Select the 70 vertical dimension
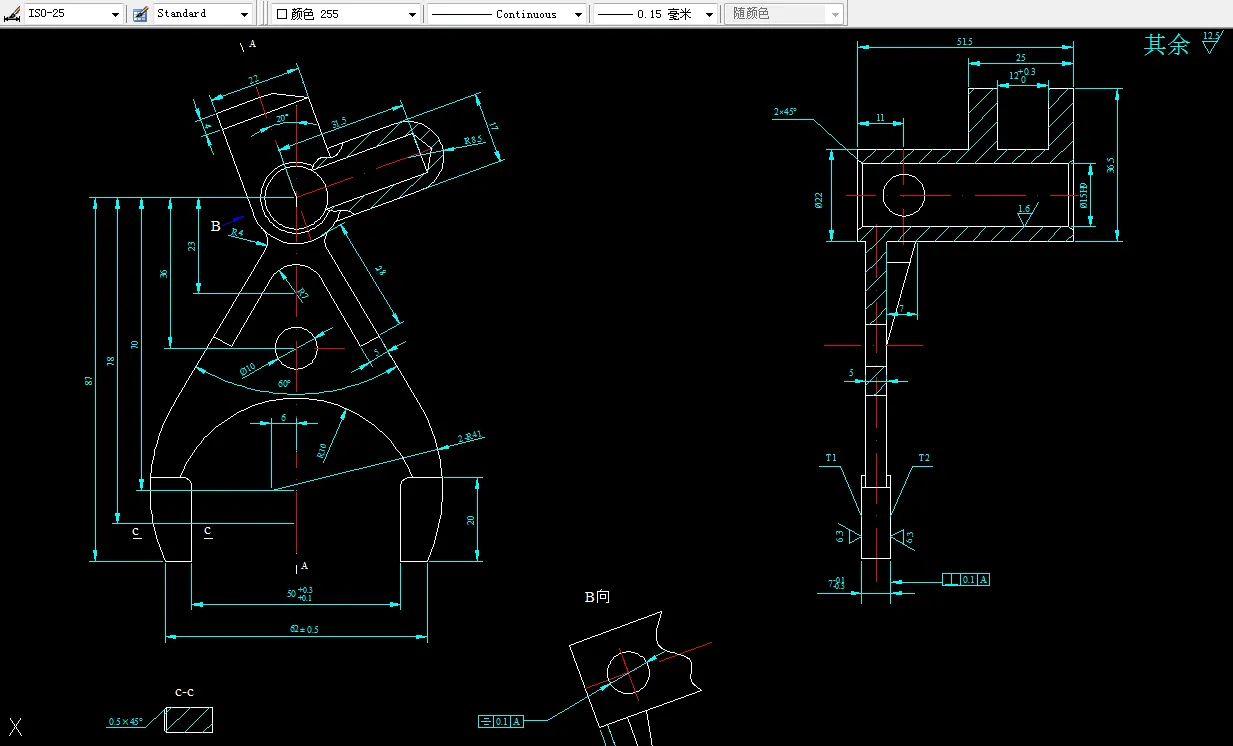 (x=134, y=344)
